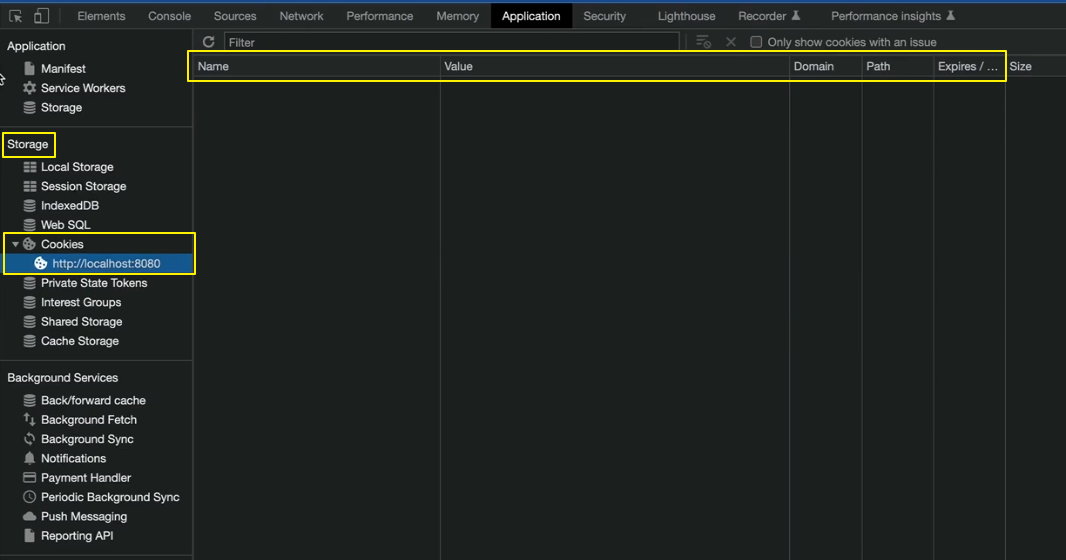The image size is (1066, 560).
Task: Select the Manifest label
Action: (x=63, y=69)
